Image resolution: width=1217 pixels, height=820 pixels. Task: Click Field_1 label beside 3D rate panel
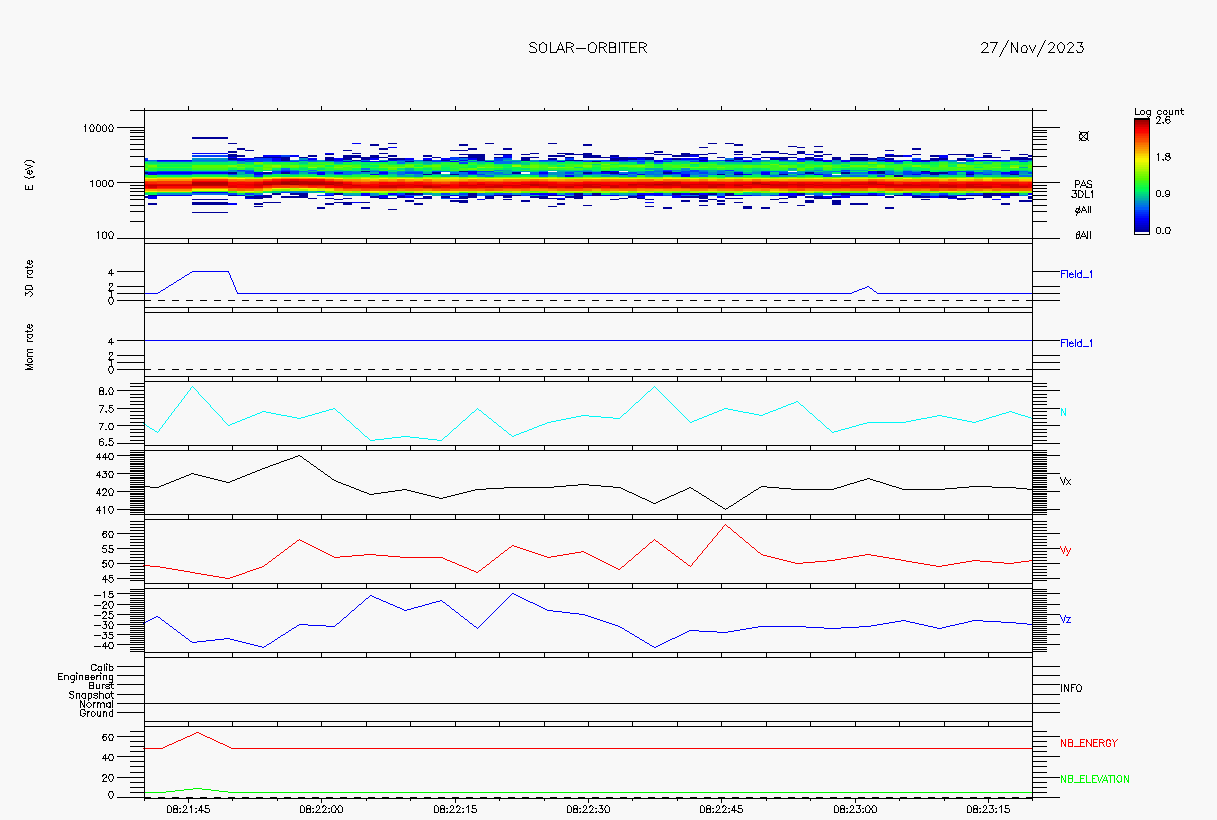pyautogui.click(x=1077, y=274)
